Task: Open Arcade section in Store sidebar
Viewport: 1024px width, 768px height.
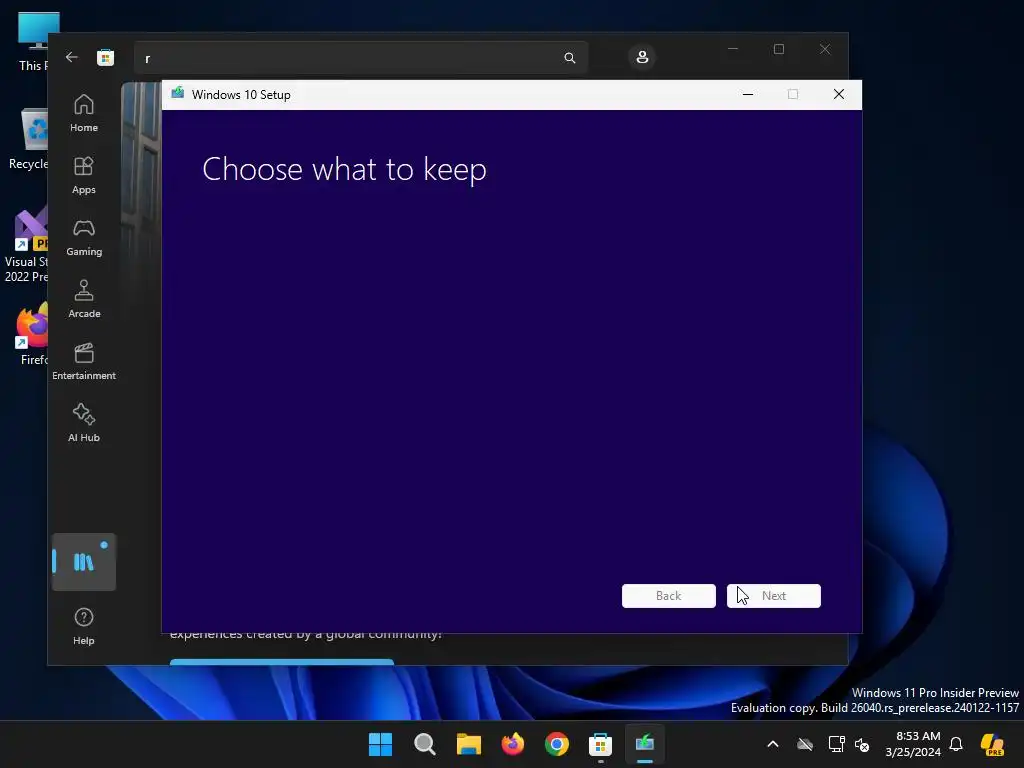Action: point(84,300)
